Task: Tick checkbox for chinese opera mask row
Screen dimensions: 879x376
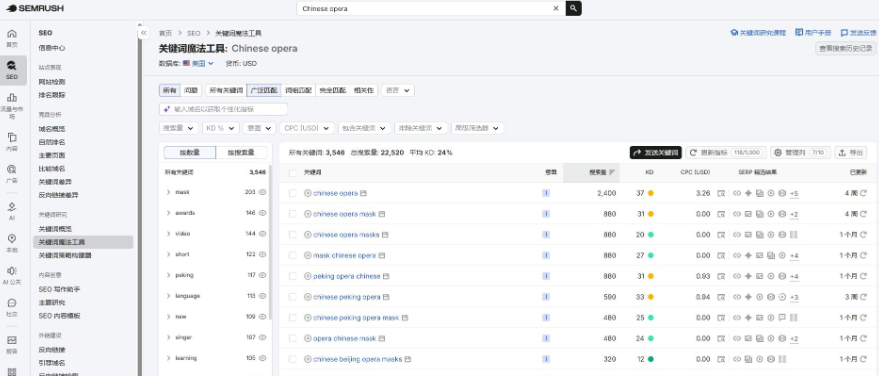Action: 292,213
